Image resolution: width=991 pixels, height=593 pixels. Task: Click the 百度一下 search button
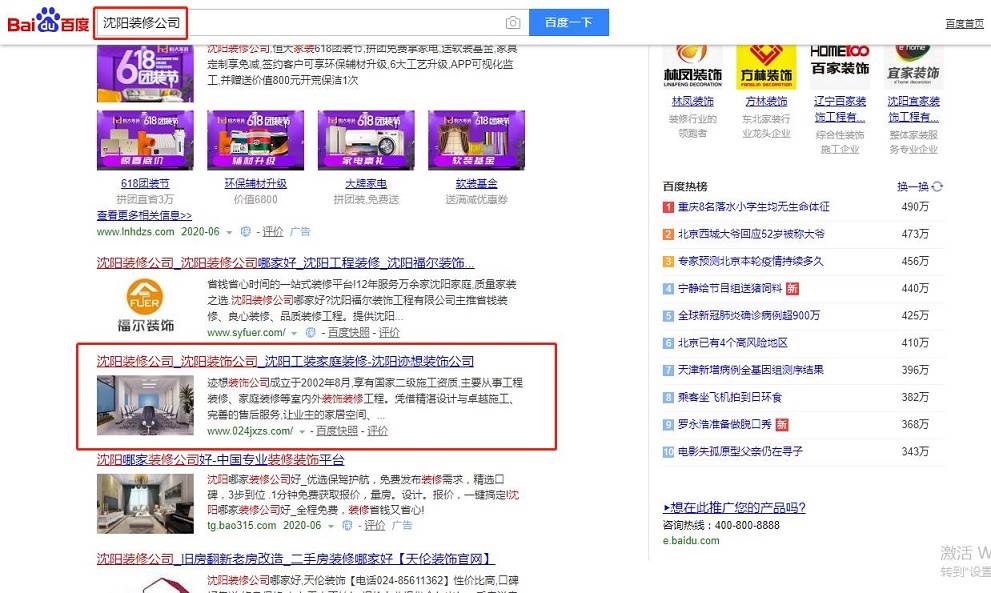(569, 22)
